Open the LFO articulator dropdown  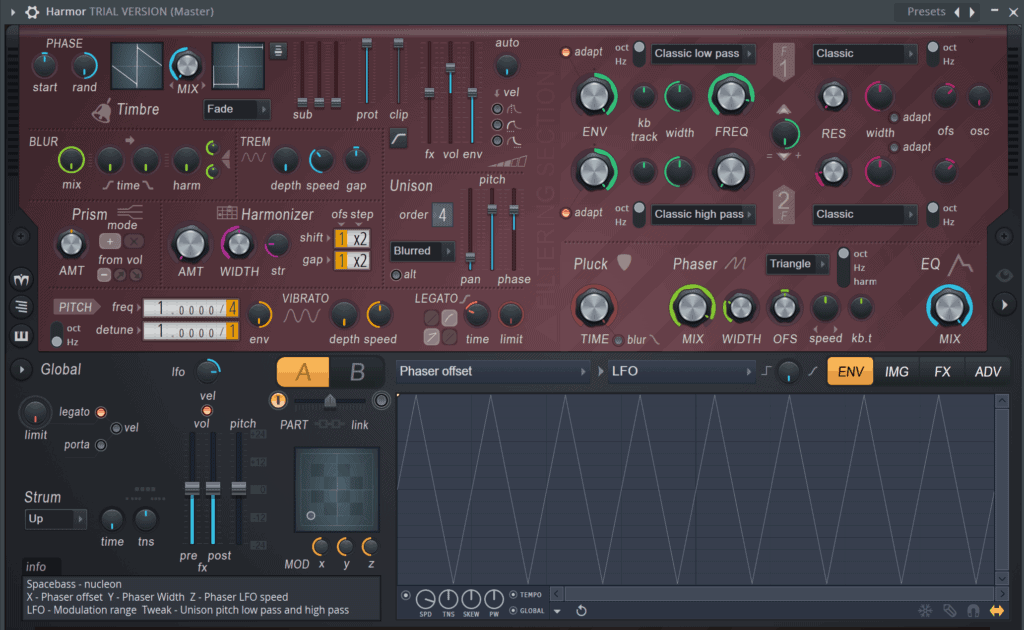coord(681,371)
